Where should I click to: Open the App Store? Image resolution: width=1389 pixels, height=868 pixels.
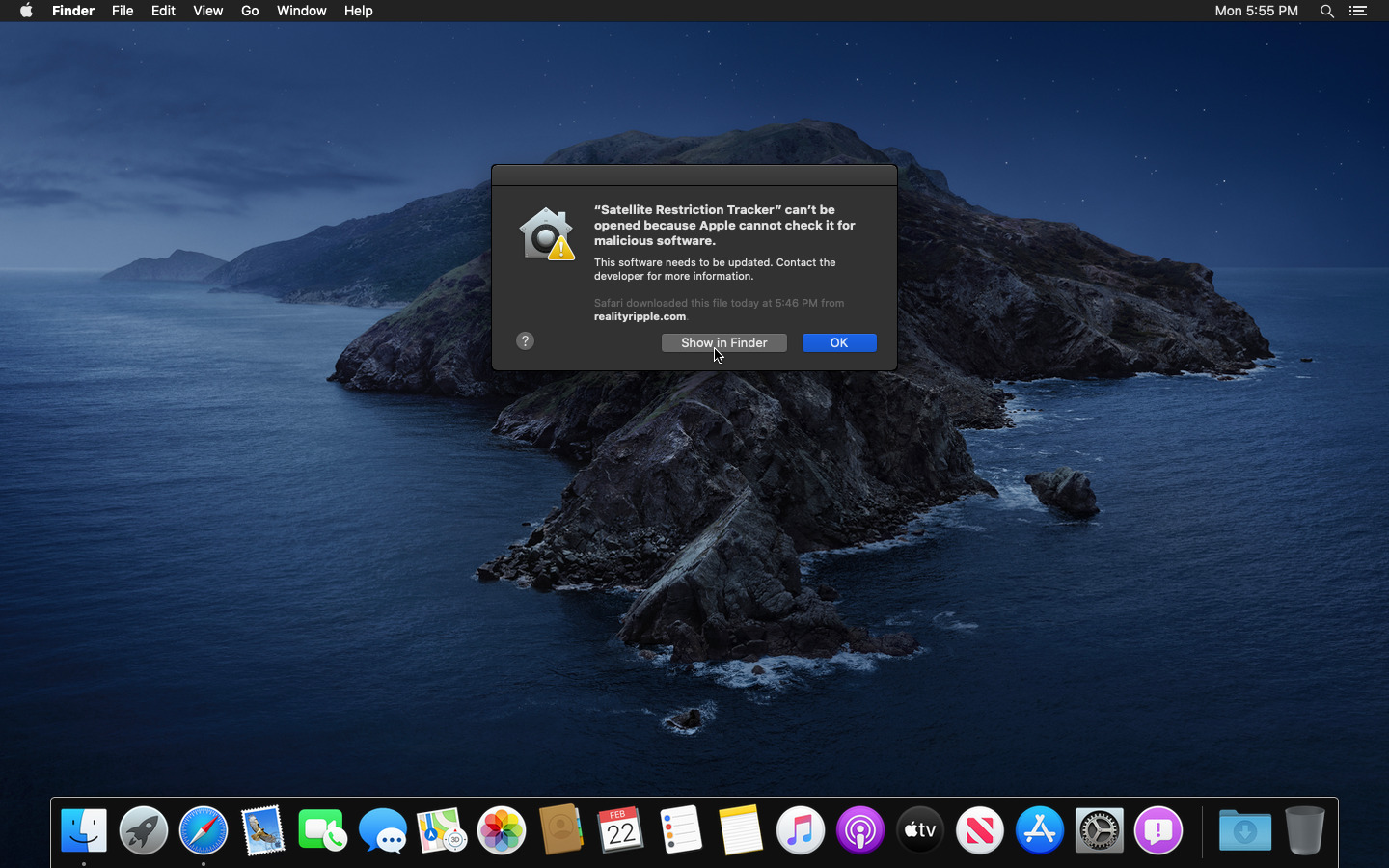(x=1040, y=829)
